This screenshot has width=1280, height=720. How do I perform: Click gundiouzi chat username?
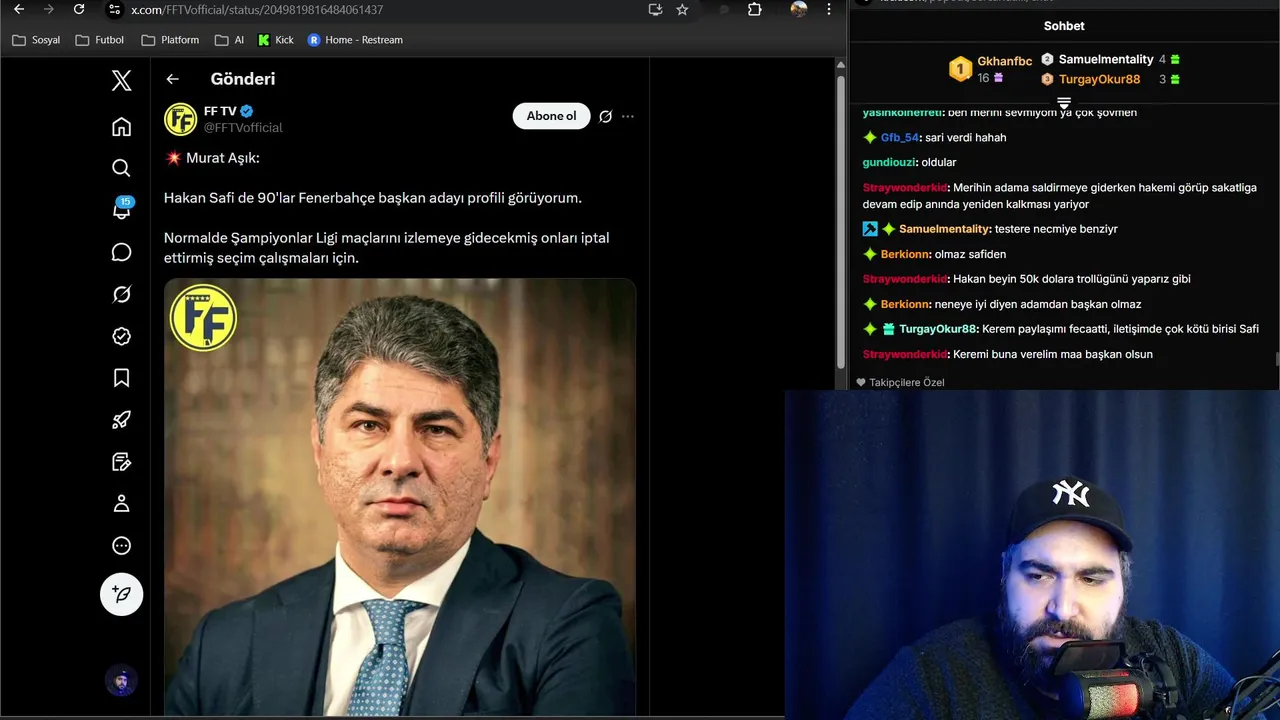click(x=889, y=162)
